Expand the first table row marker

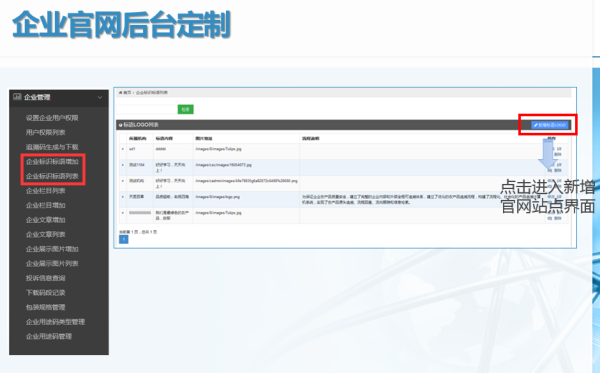123,149
